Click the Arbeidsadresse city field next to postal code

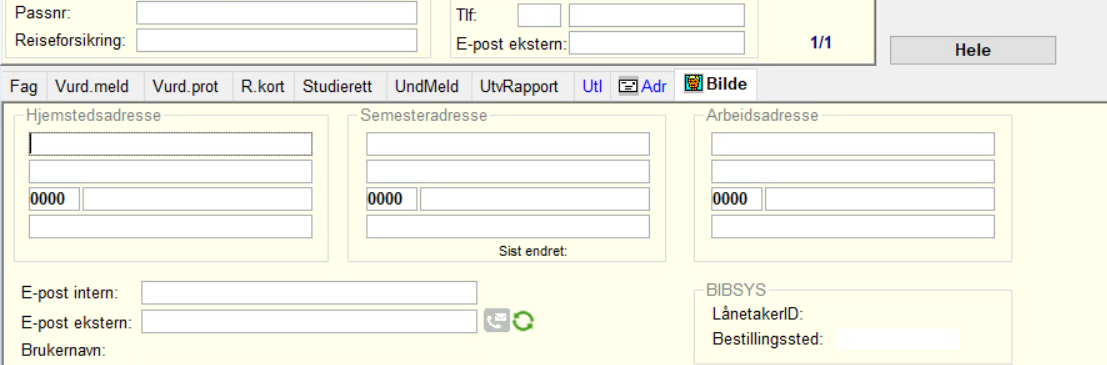pos(880,199)
